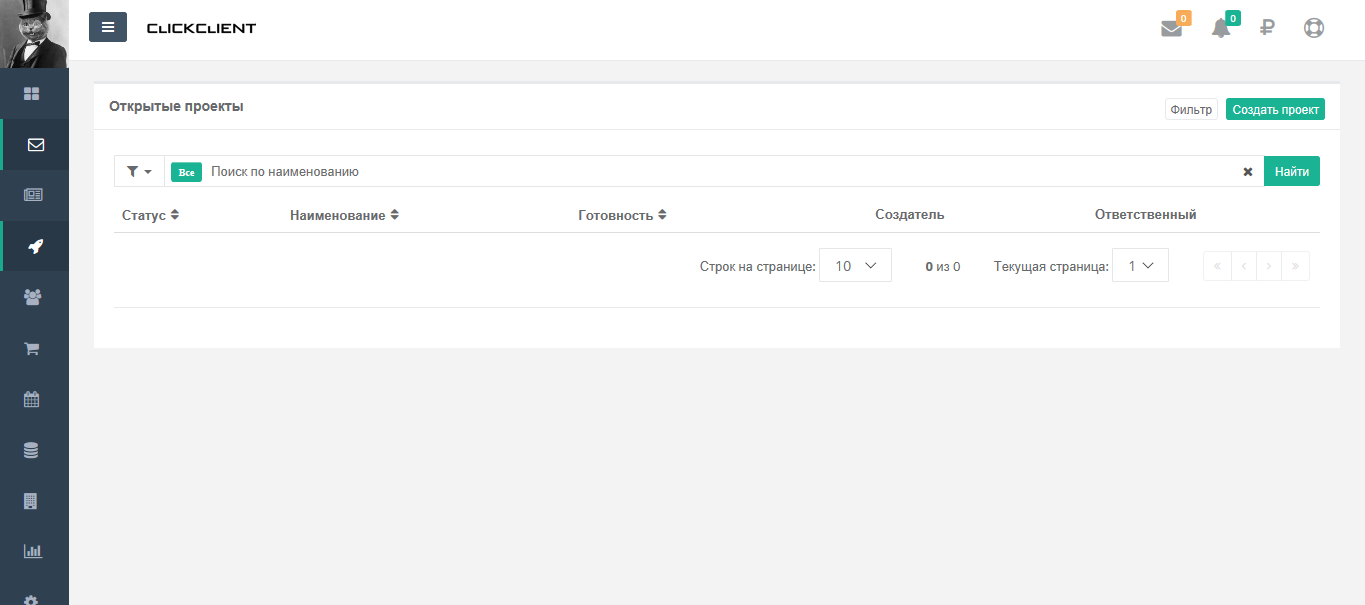Open the gear settings item at sidebar bottom

click(33, 598)
